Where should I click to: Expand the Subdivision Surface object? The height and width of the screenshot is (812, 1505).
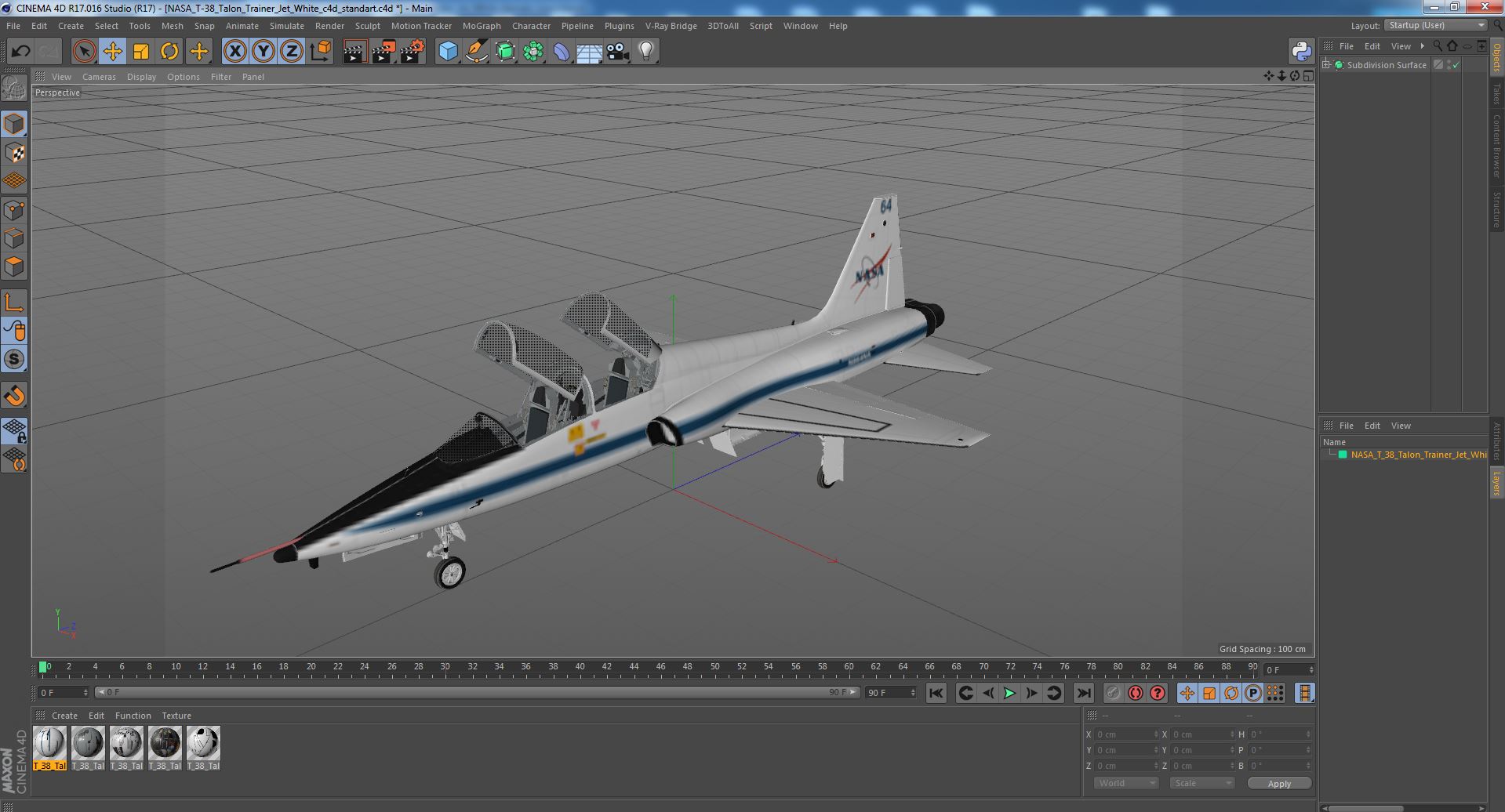pos(1326,65)
